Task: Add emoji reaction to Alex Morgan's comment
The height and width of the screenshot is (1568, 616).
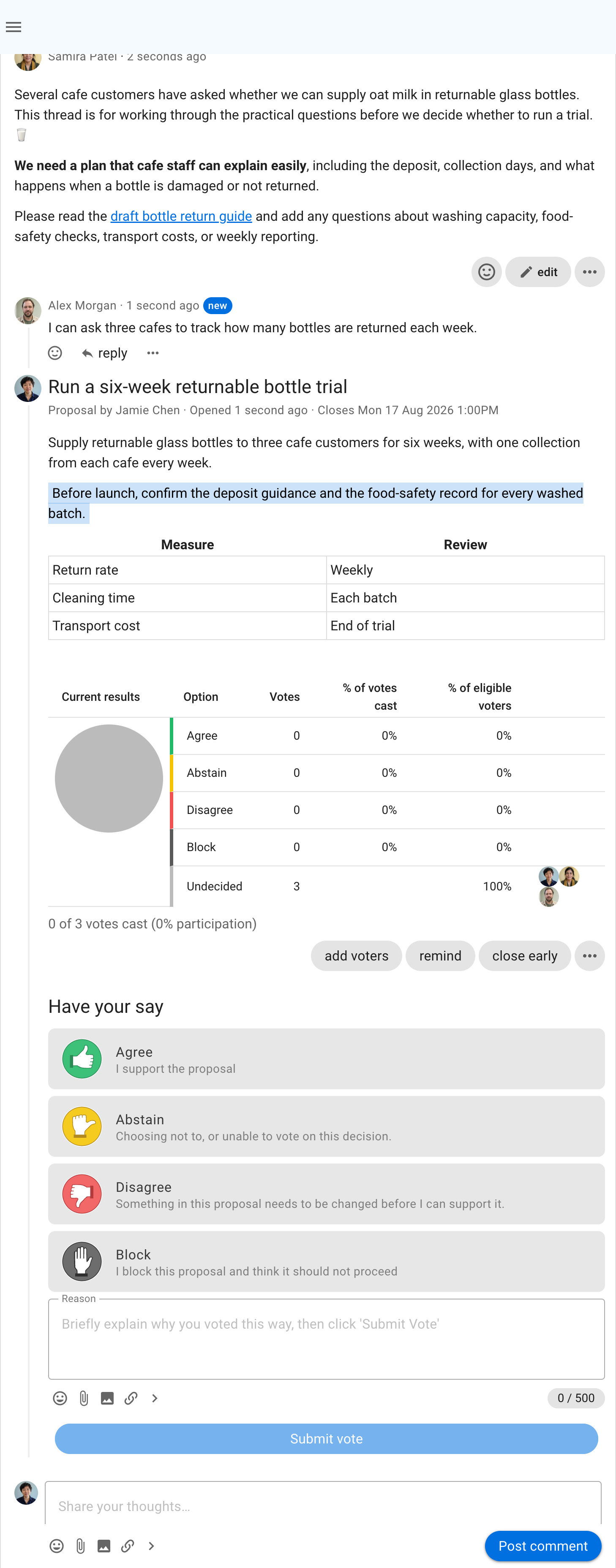Action: click(x=55, y=353)
